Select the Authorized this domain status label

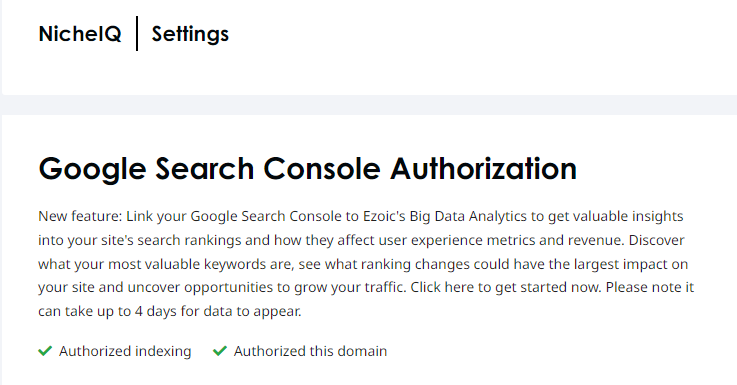(310, 351)
